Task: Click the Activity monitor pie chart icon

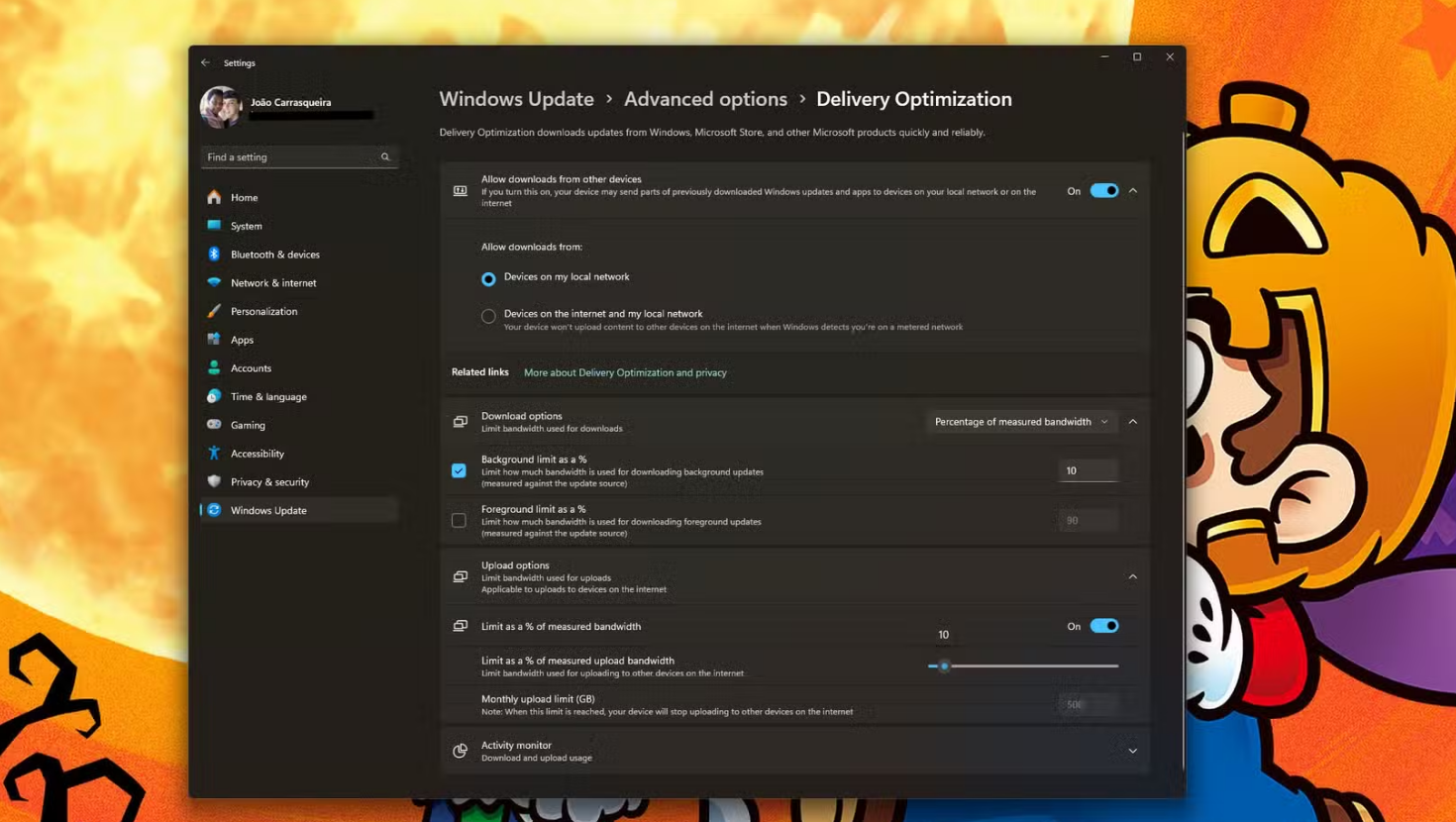Action: pos(461,751)
